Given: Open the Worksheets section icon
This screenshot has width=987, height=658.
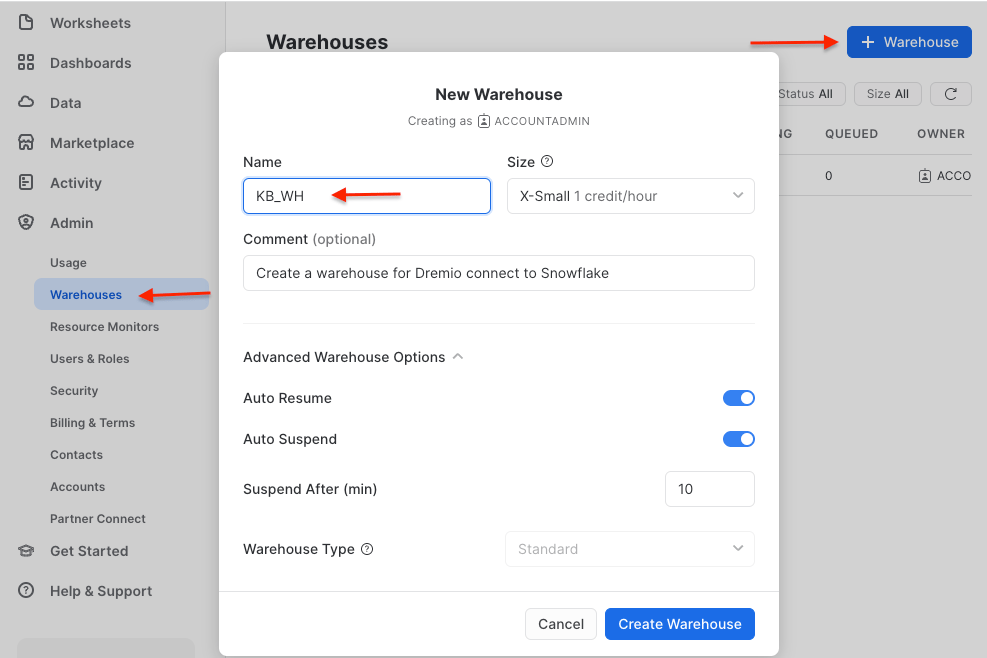Looking at the screenshot, I should (24, 22).
